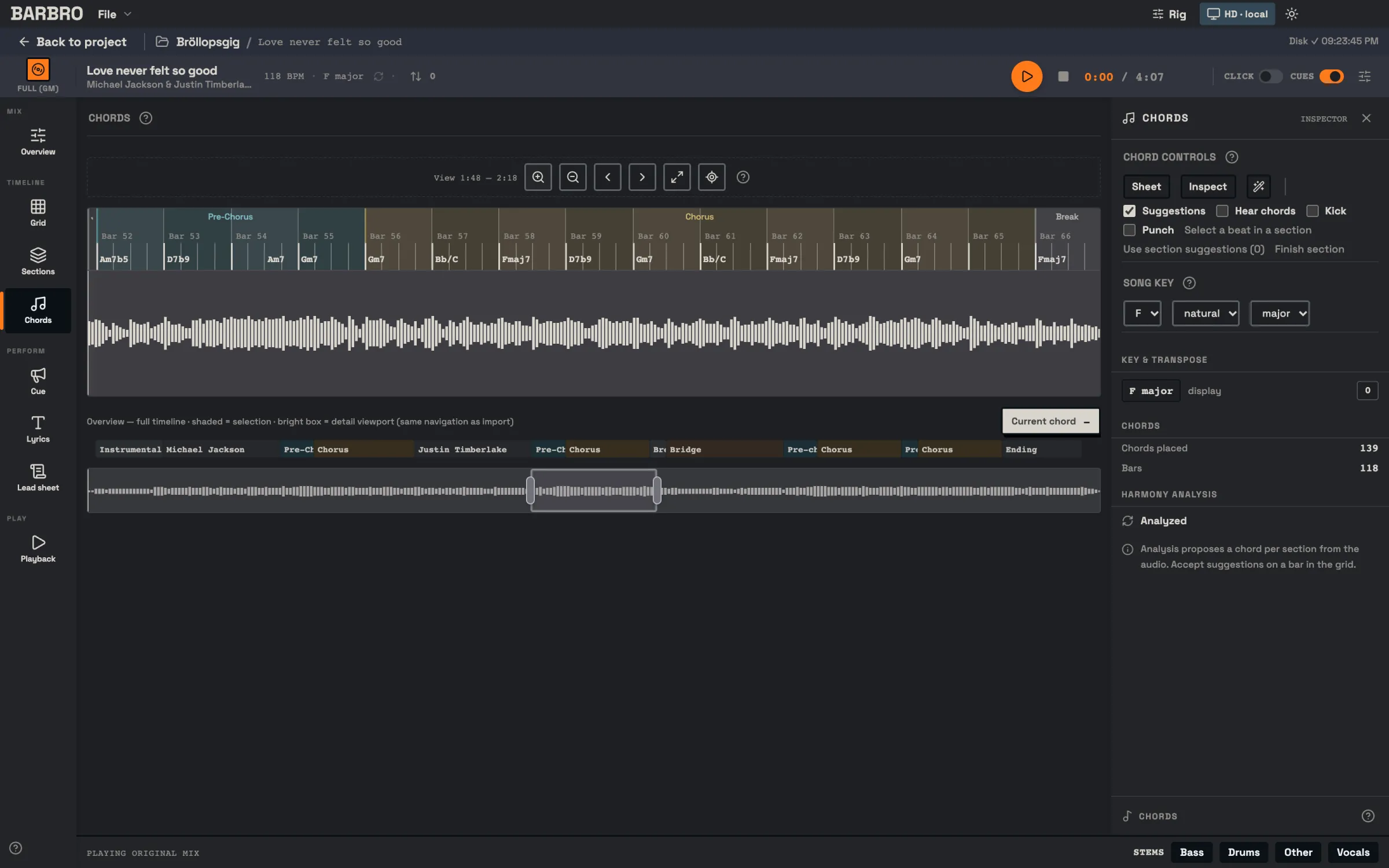
Task: Zoom in on the chord timeline
Action: (538, 177)
